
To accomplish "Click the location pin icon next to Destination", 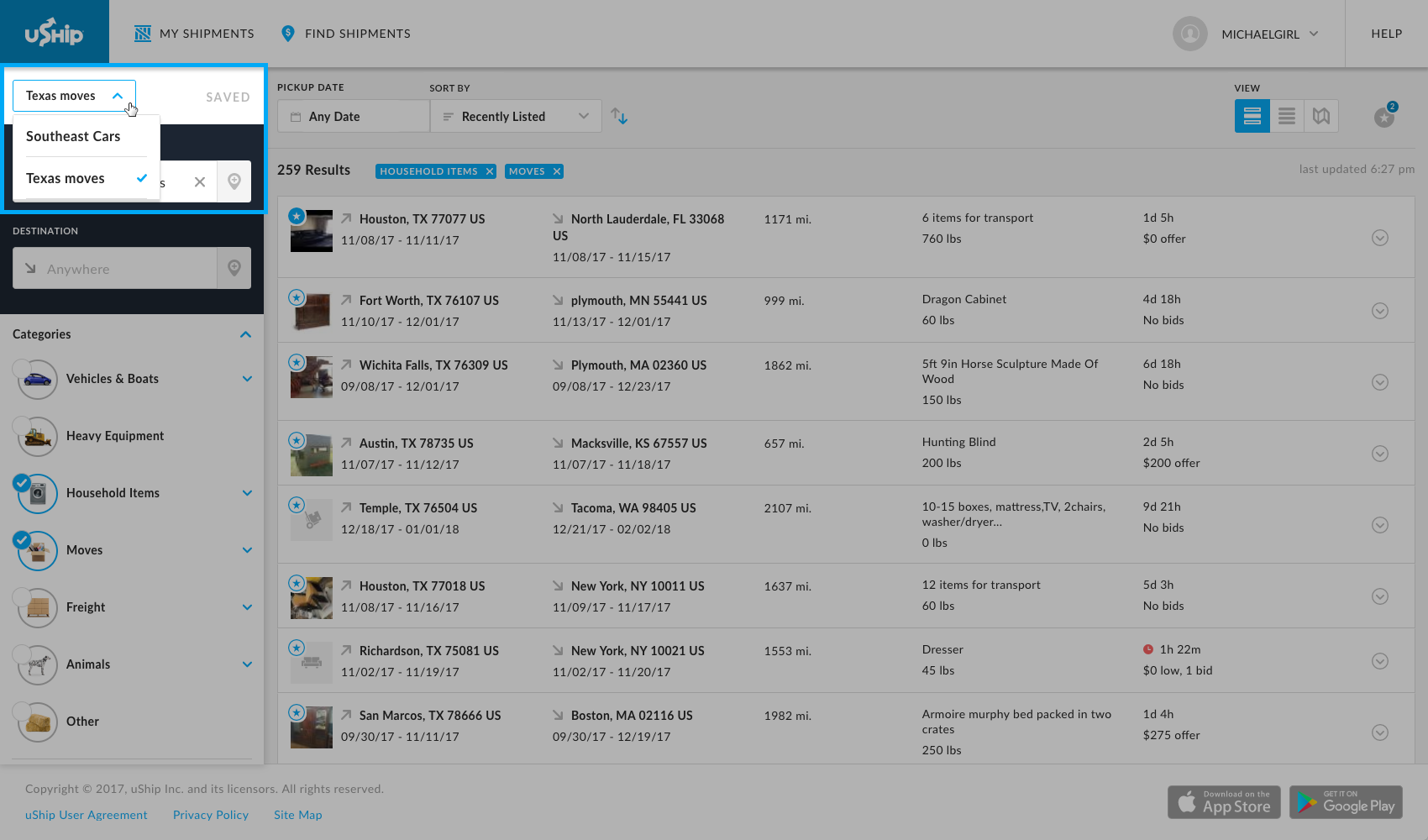I will [x=234, y=268].
